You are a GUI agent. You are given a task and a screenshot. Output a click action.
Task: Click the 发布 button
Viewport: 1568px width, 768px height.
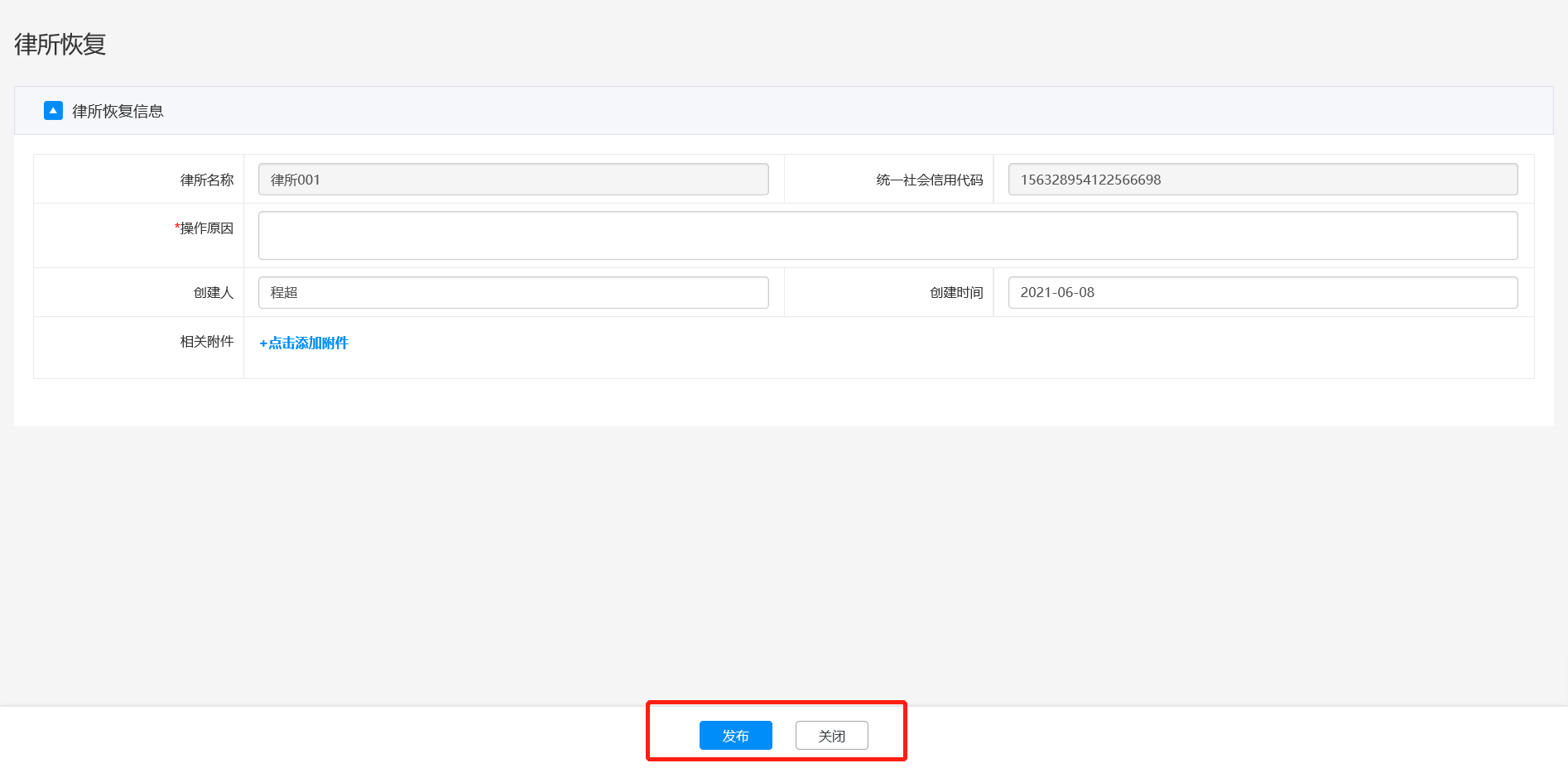[x=735, y=736]
